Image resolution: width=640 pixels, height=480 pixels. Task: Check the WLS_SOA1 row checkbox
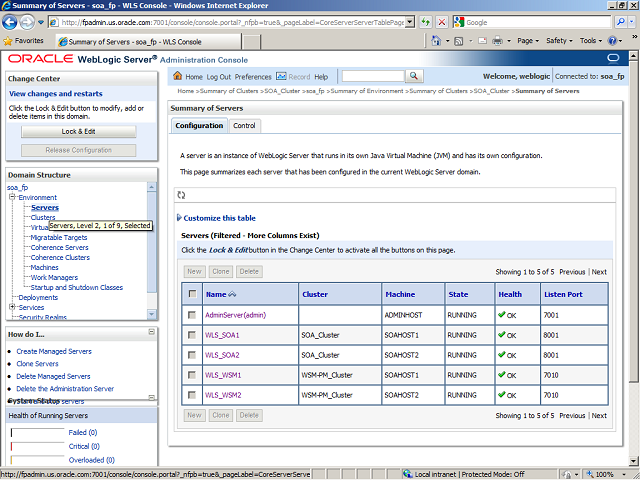[x=191, y=335]
